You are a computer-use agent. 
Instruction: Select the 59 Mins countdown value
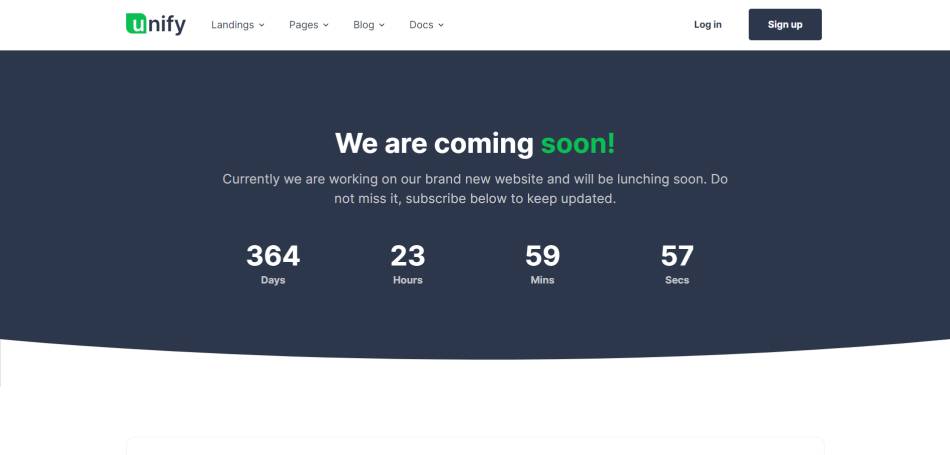click(x=542, y=256)
